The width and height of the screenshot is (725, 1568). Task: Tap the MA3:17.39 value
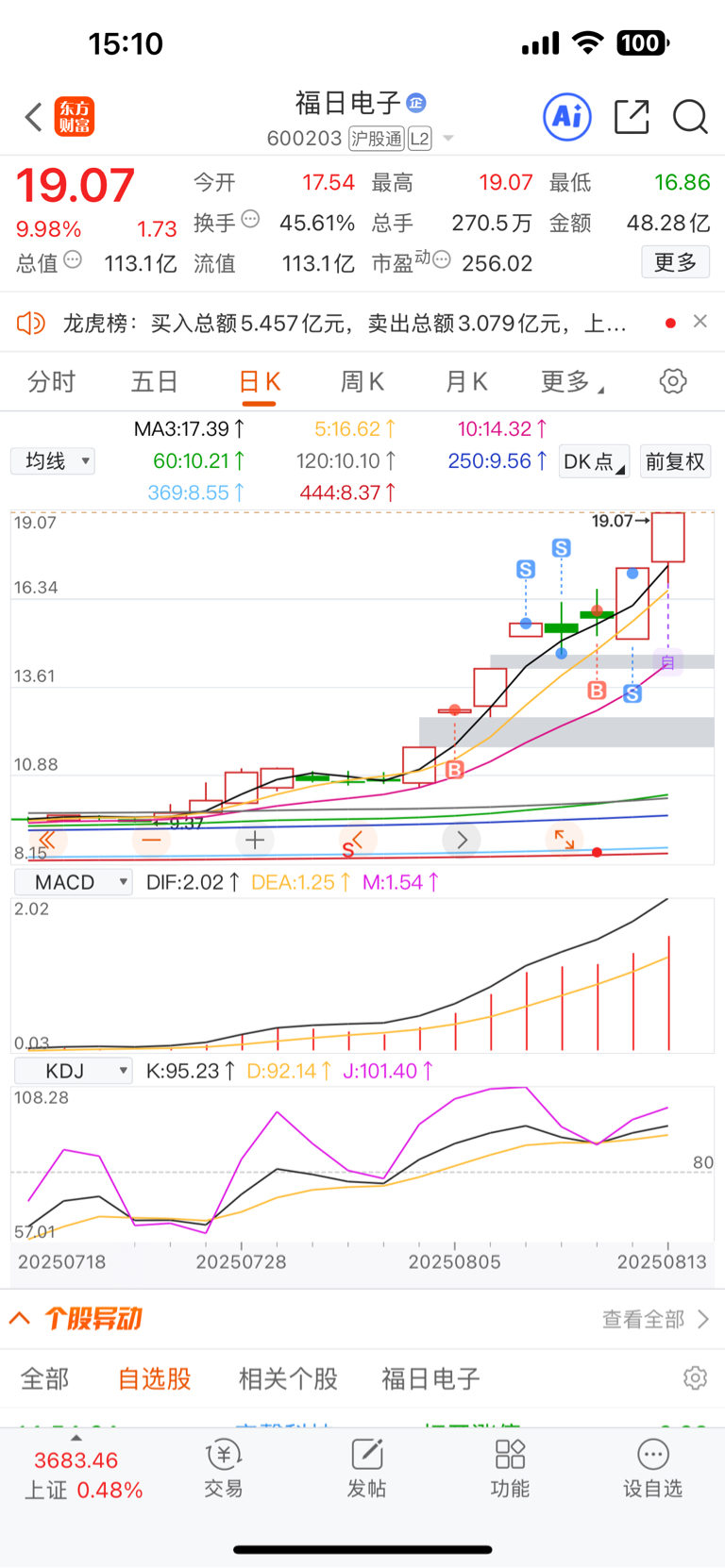190,429
